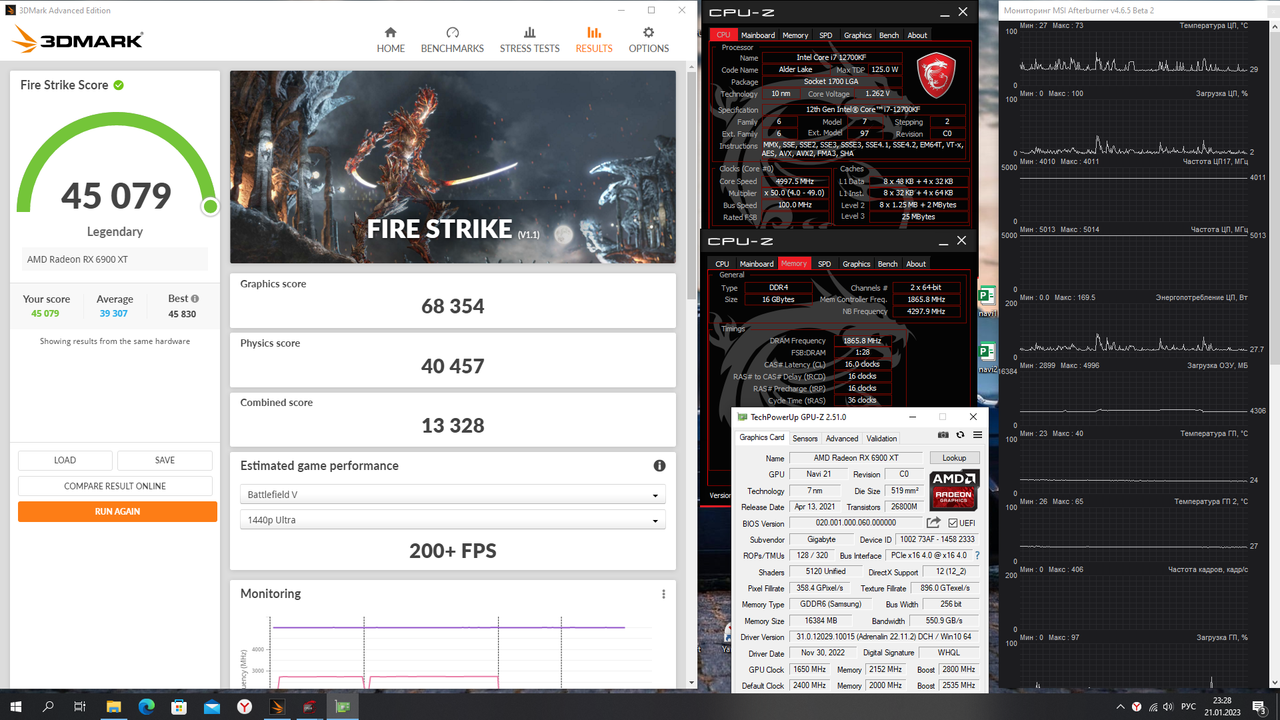Switch to GPU-Z taskbar icon
This screenshot has height=720, width=1280.
point(343,706)
